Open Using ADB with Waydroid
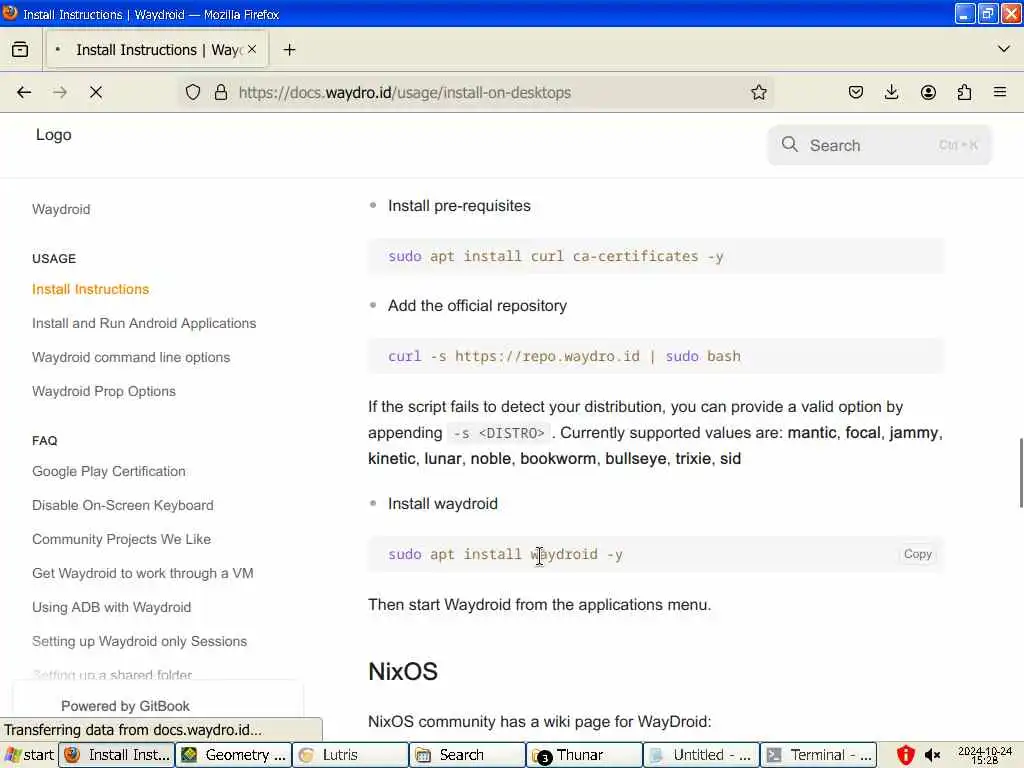 112,607
